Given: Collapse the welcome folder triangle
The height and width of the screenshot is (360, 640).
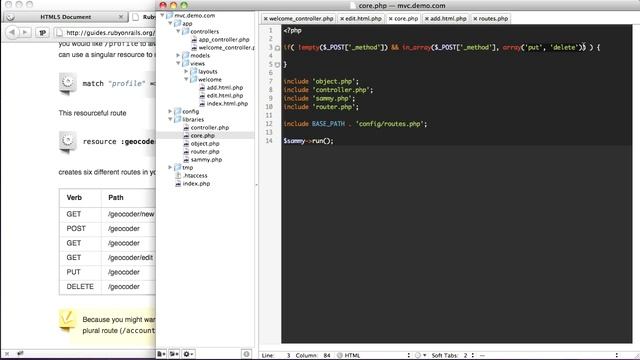Looking at the screenshot, I should [187, 80].
